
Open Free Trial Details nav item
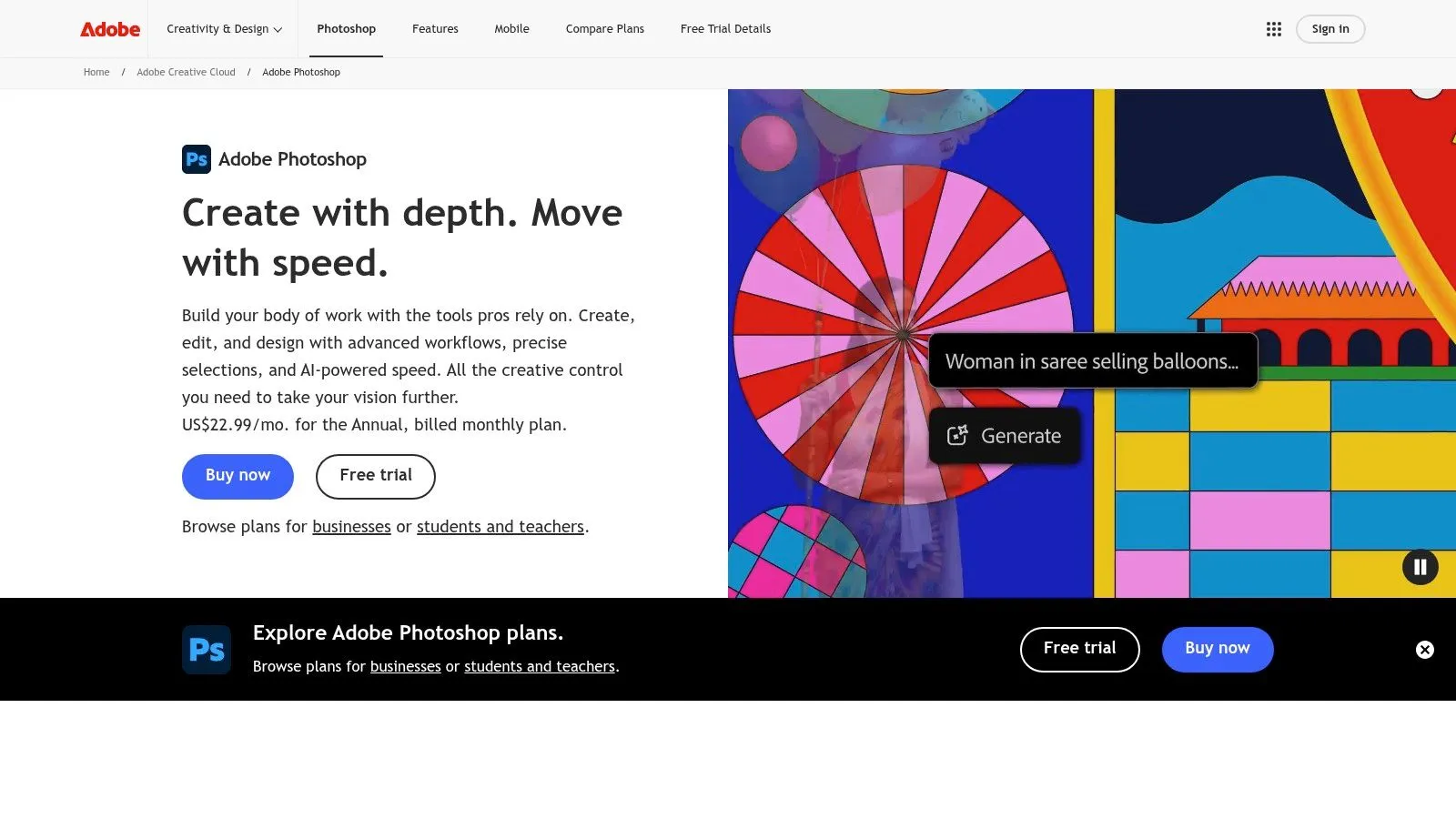[x=725, y=29]
